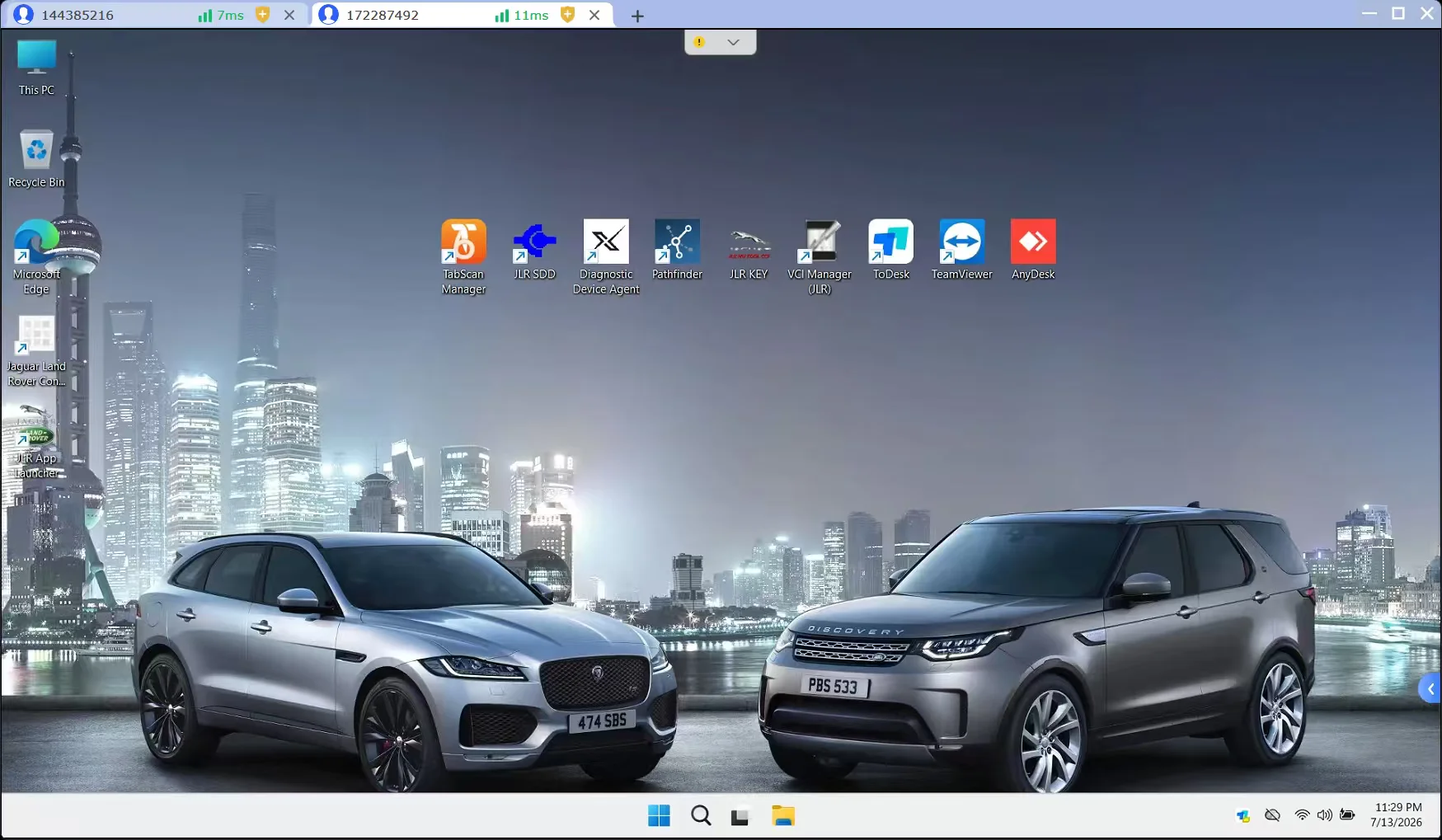This screenshot has height=840, width=1442.
Task: Select the Recycle Bin icon
Action: click(x=36, y=159)
